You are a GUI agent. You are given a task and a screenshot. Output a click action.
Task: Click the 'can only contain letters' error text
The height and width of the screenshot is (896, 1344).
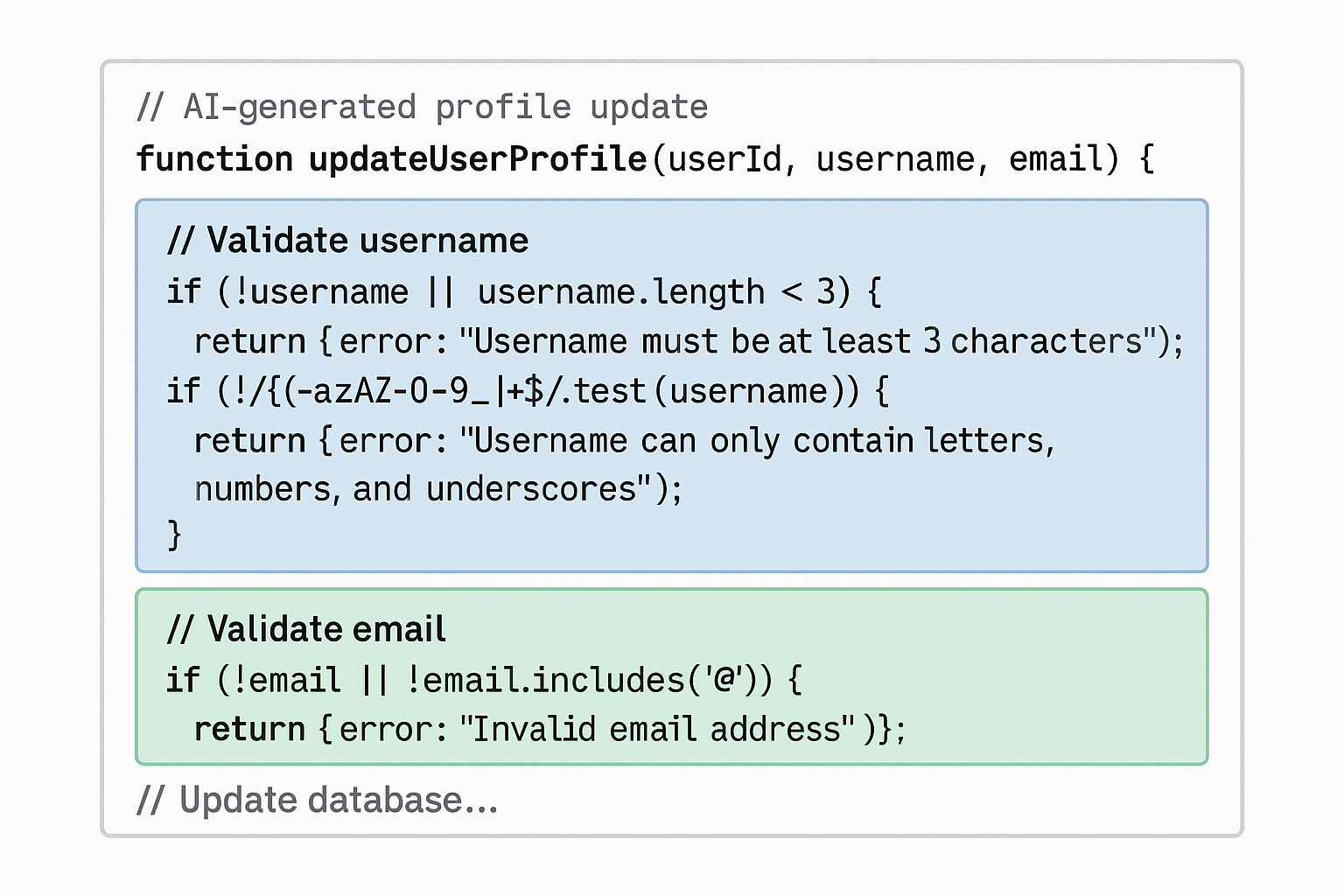pos(763,441)
